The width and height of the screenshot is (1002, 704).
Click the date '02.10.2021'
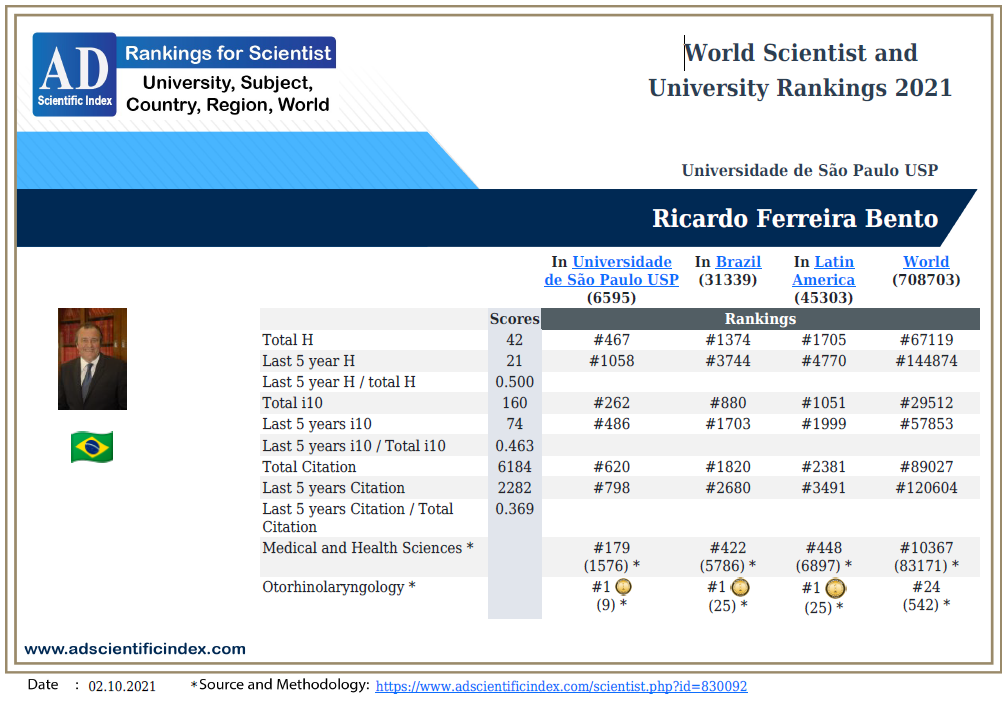[122, 686]
